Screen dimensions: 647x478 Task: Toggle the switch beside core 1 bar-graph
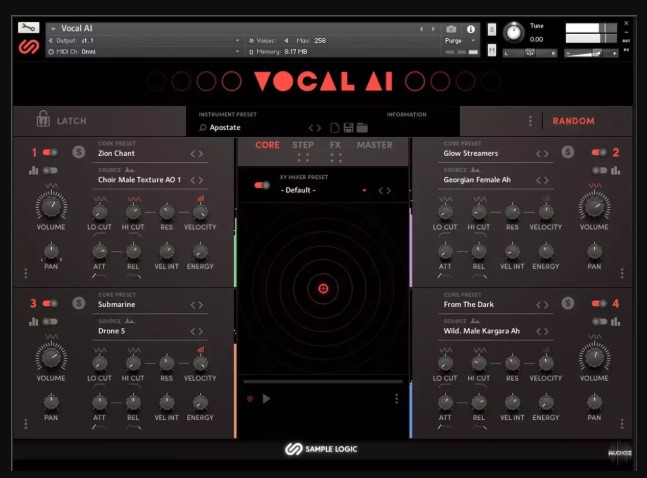tap(50, 170)
